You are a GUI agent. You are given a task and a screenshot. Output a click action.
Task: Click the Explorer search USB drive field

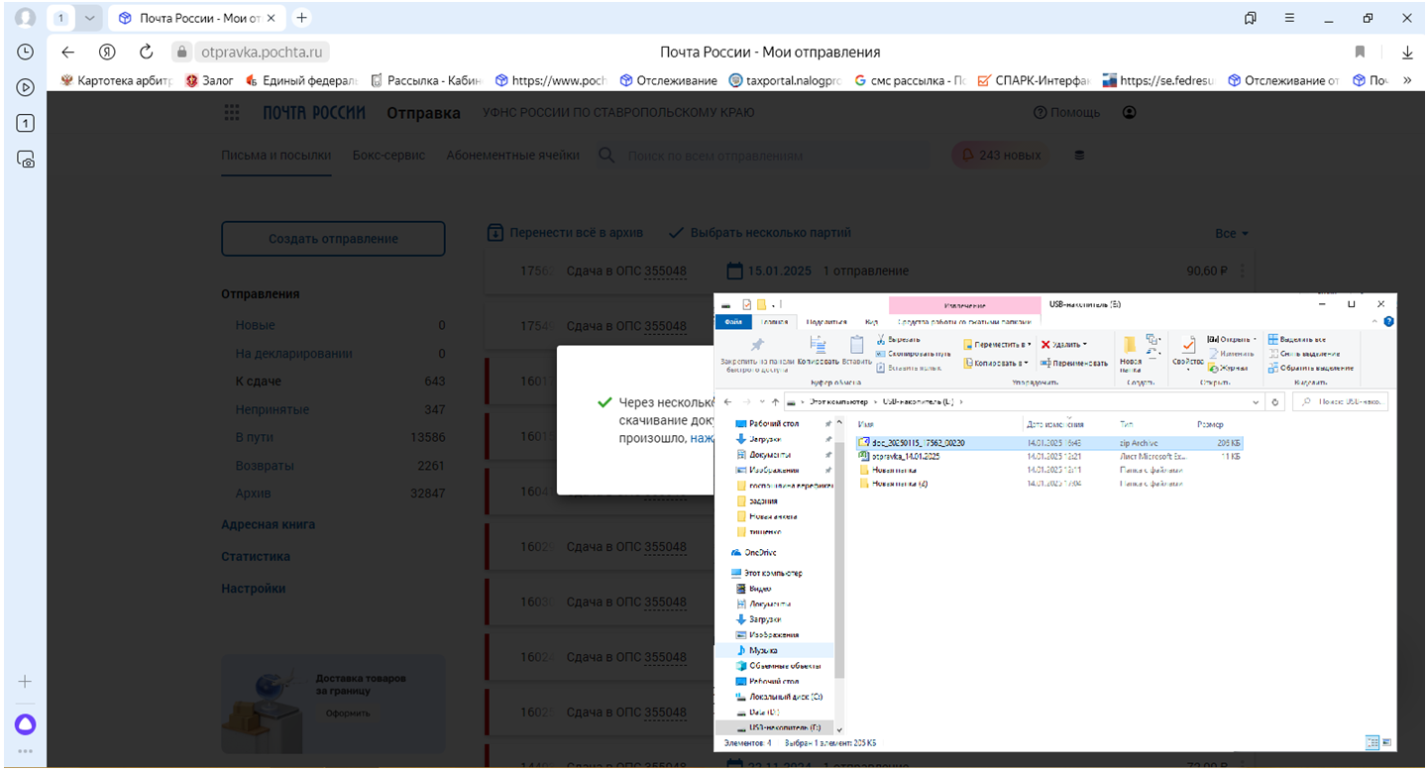[1345, 402]
